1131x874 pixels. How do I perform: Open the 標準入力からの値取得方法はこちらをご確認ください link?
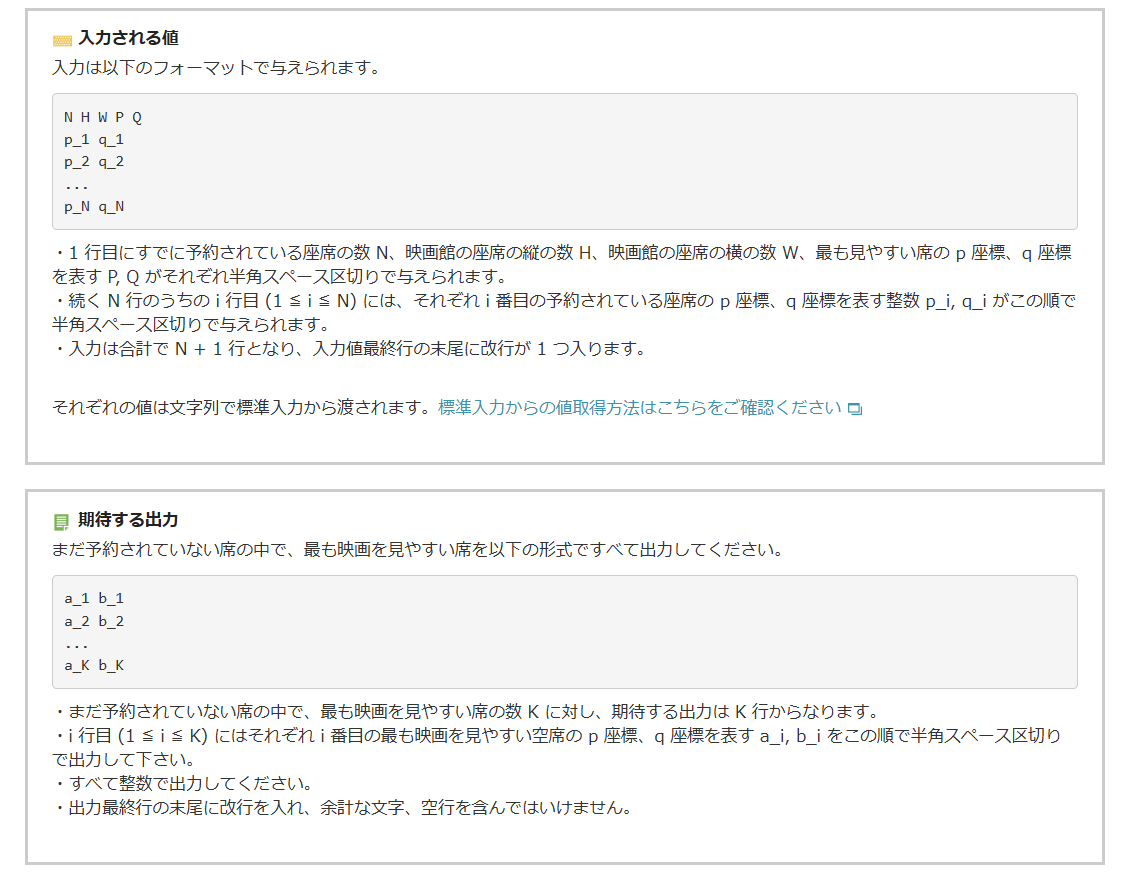pos(640,408)
